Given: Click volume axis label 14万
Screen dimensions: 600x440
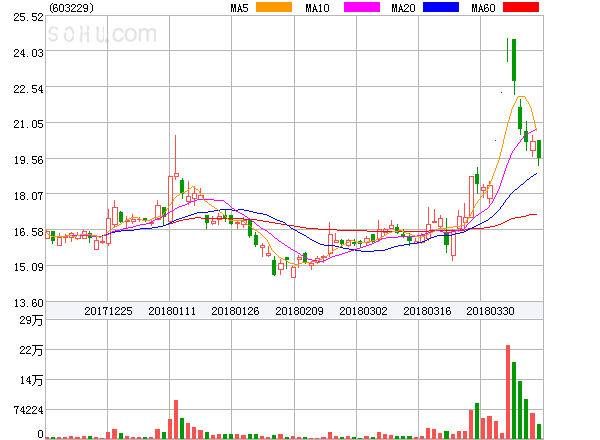Looking at the screenshot, I should click(31, 380).
